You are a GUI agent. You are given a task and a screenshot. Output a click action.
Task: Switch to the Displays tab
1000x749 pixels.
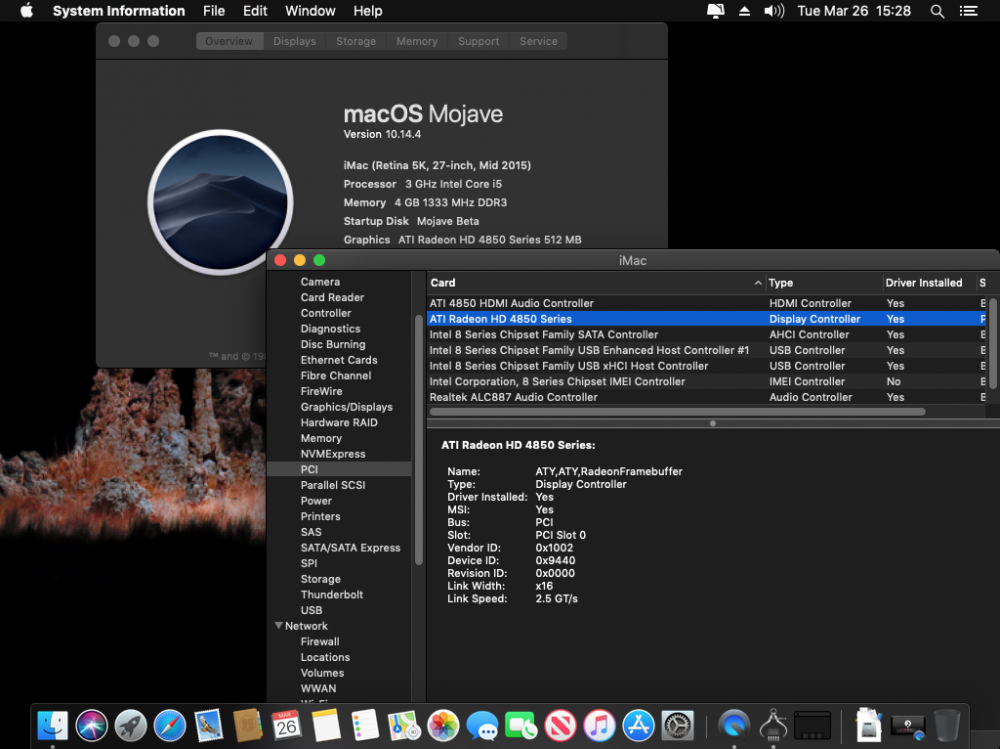point(295,41)
